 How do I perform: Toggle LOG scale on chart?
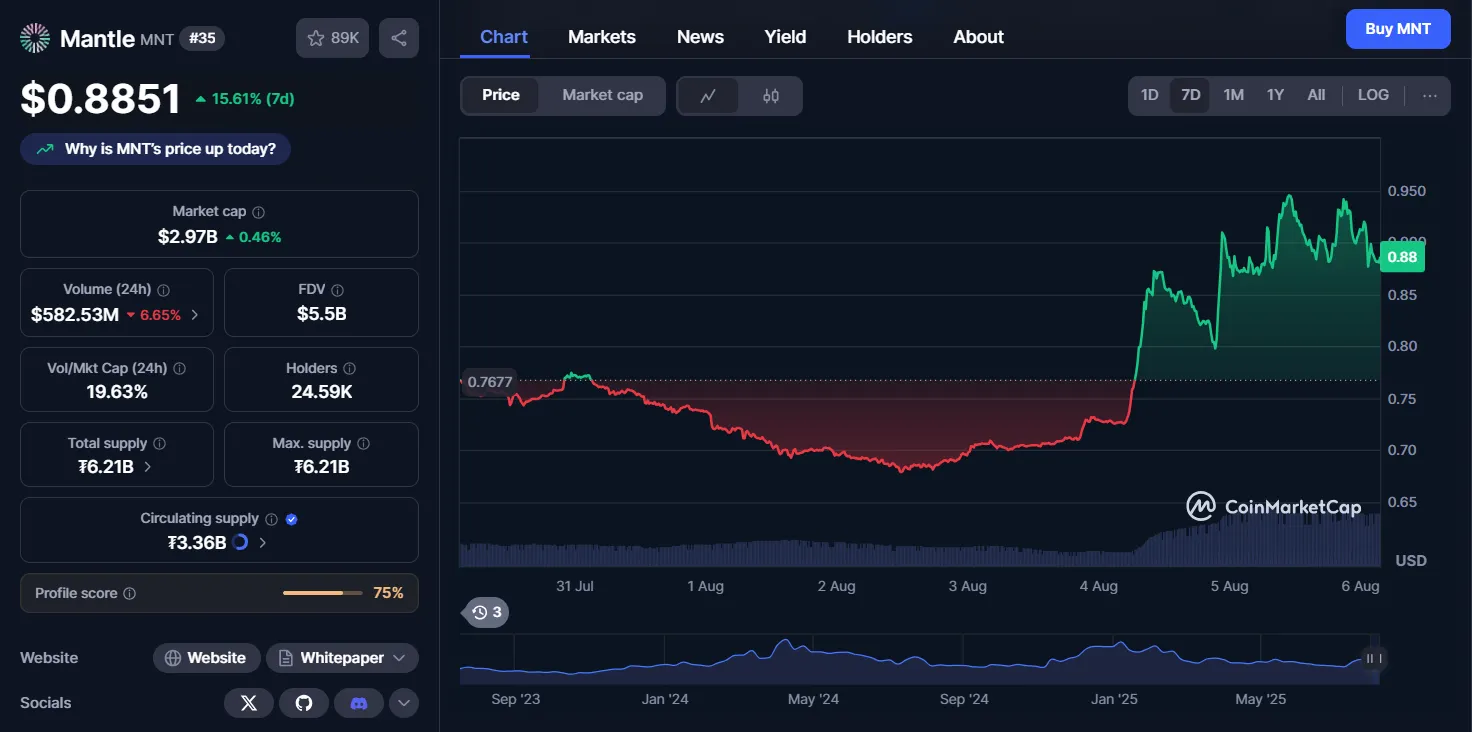[x=1373, y=95]
